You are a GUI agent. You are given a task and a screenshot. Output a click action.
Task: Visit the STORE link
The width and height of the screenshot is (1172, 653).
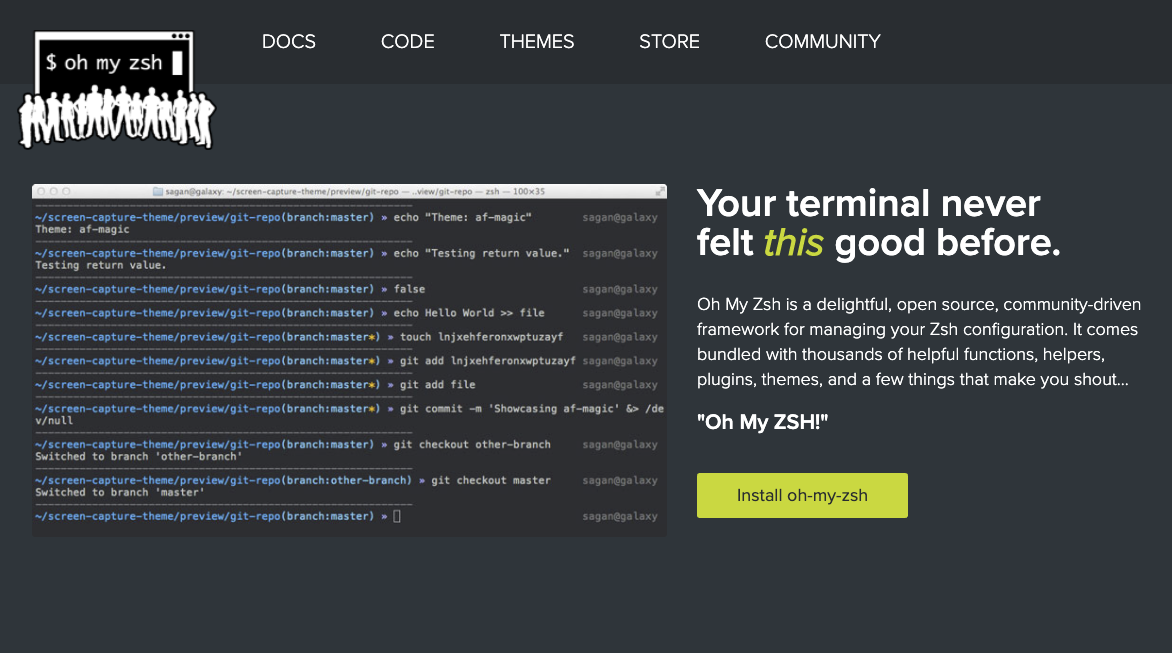click(669, 42)
